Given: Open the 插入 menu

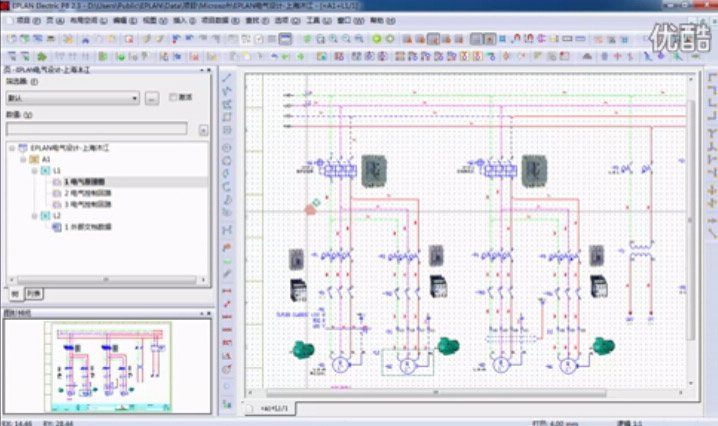Looking at the screenshot, I should pyautogui.click(x=184, y=21).
